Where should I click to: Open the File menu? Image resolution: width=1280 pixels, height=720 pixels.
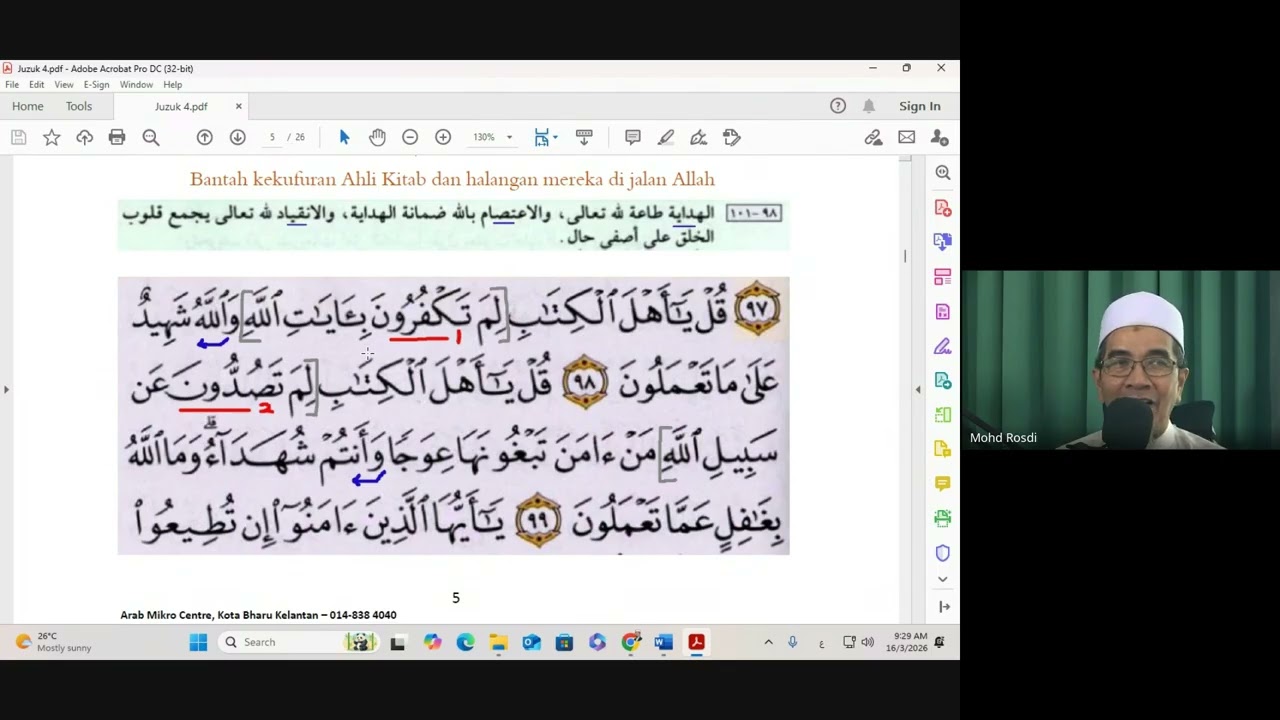12,85
